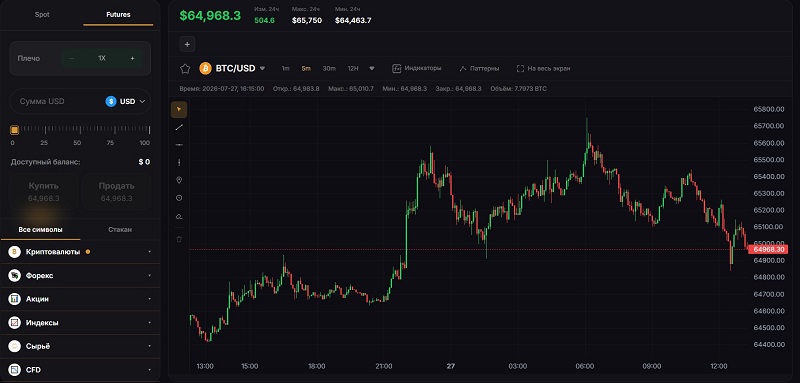This screenshot has height=383, width=800.
Task: Click the Купить buy button
Action: pyautogui.click(x=44, y=191)
